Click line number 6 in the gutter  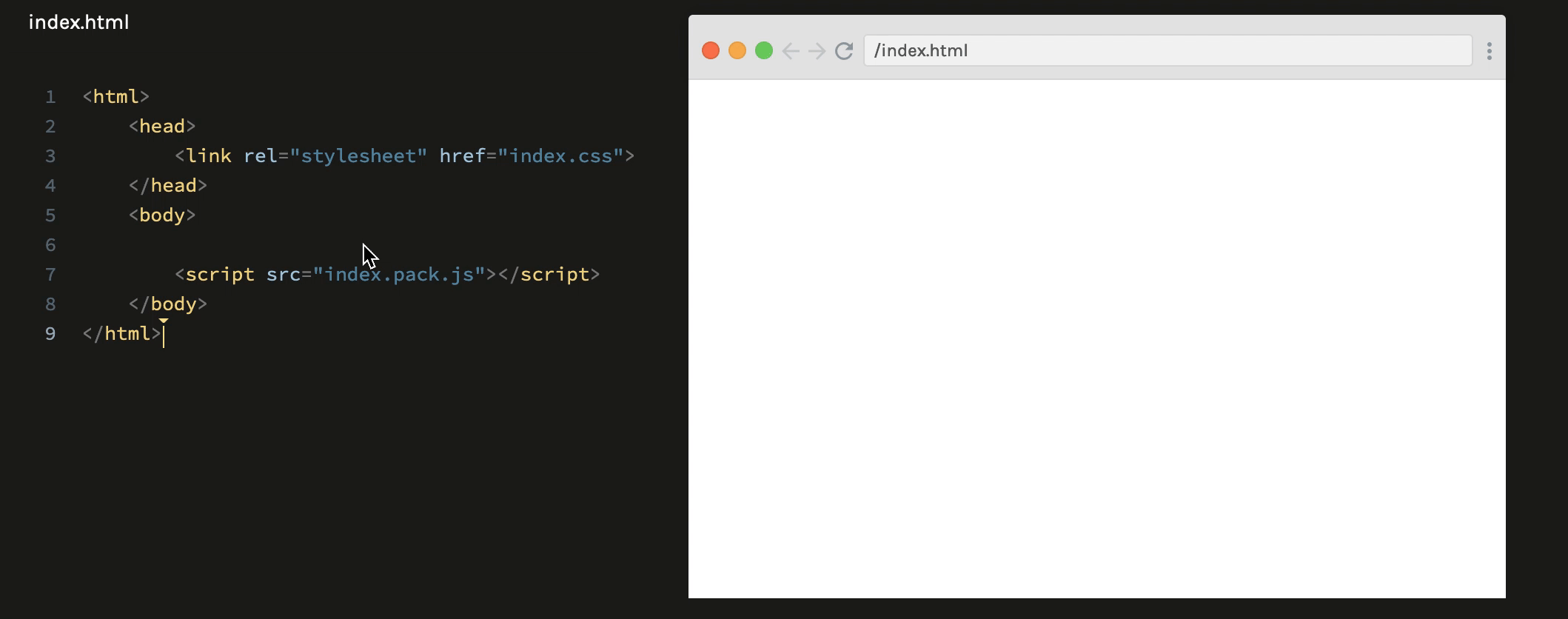pyautogui.click(x=50, y=245)
